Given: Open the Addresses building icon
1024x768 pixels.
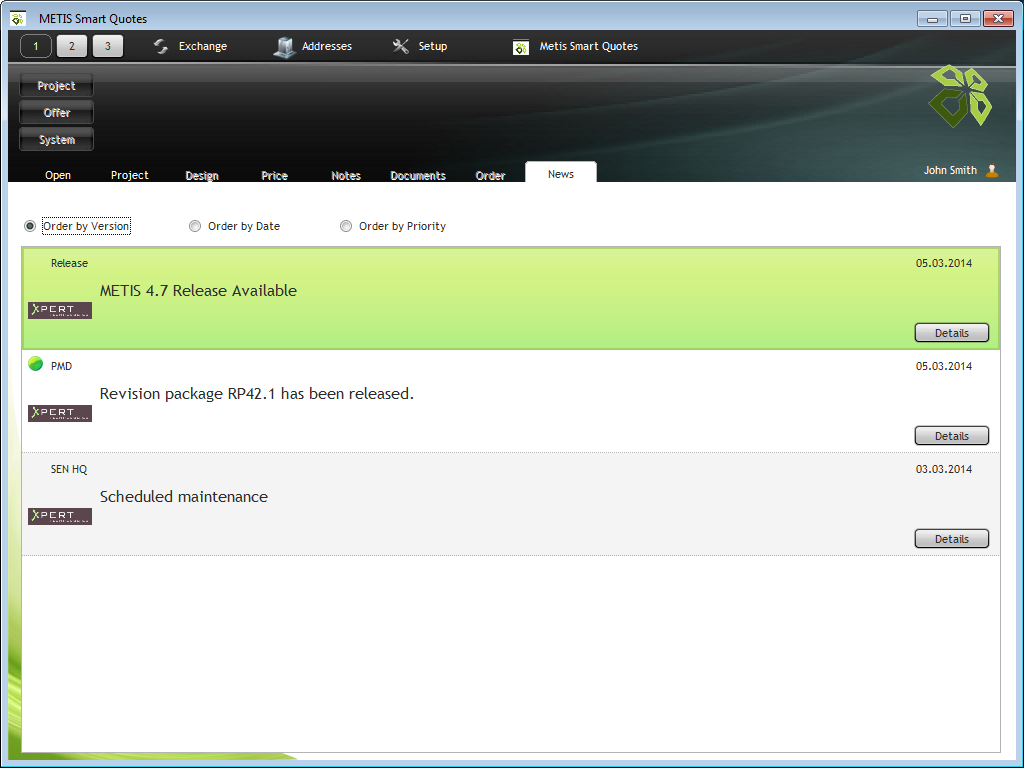Looking at the screenshot, I should tap(284, 46).
